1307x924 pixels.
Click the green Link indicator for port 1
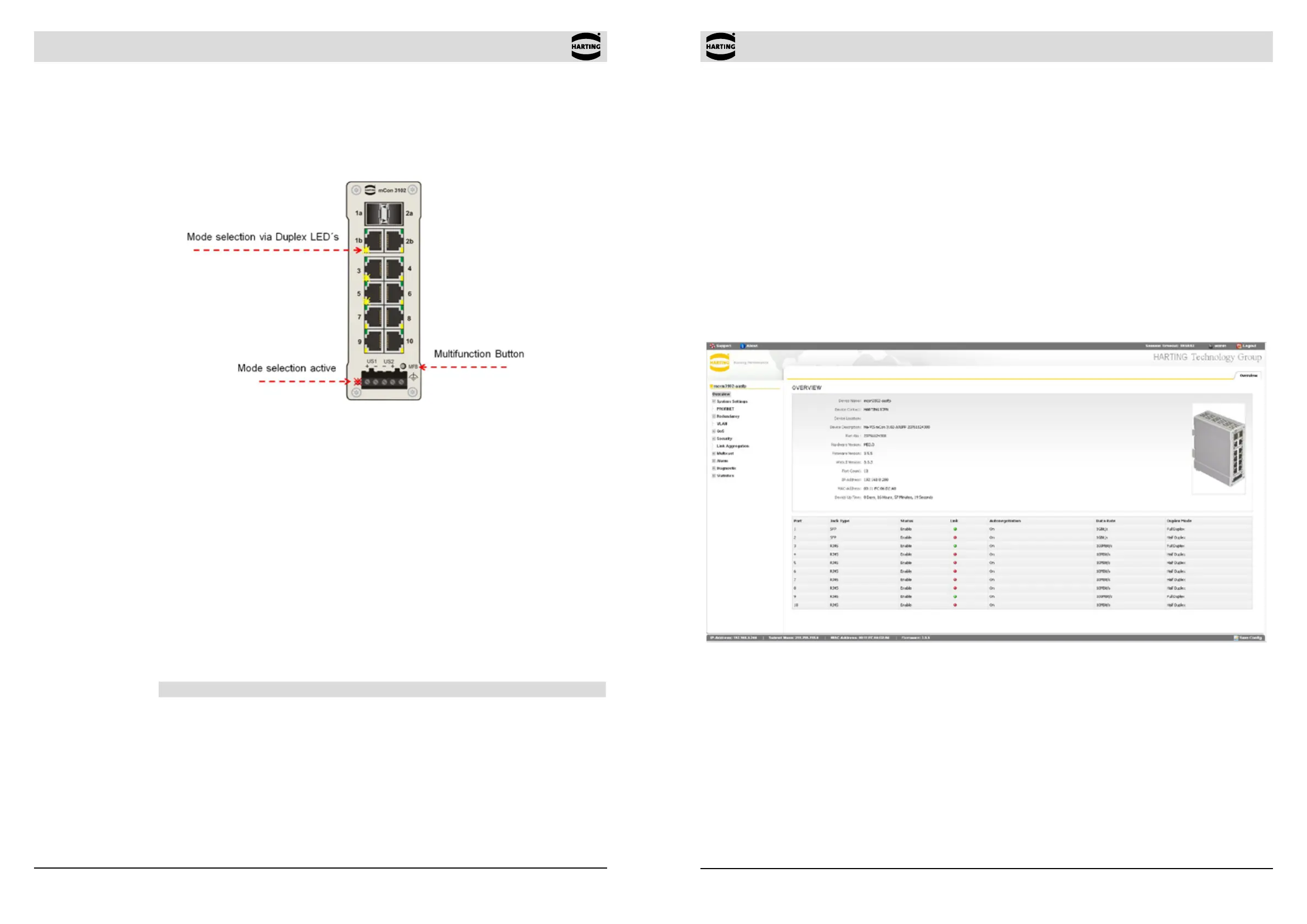(x=955, y=529)
